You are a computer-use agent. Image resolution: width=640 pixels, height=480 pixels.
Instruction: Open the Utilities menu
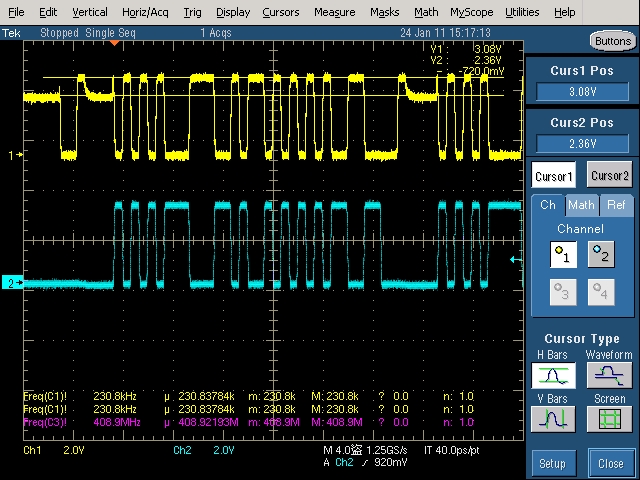tap(522, 12)
